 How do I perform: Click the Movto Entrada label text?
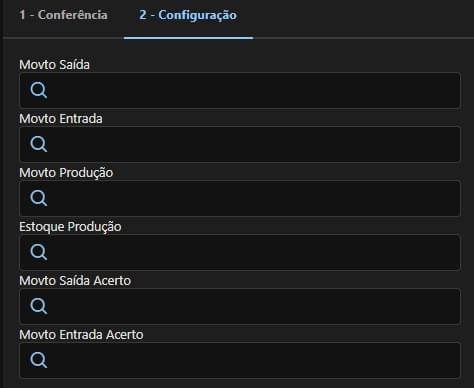(x=61, y=119)
